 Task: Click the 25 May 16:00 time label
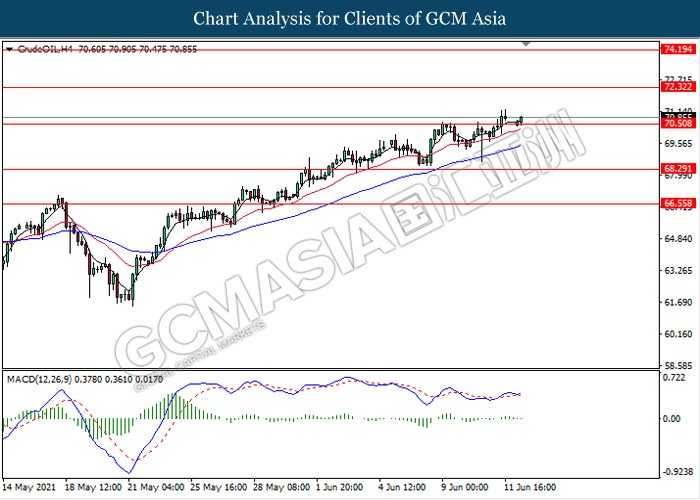(x=219, y=487)
